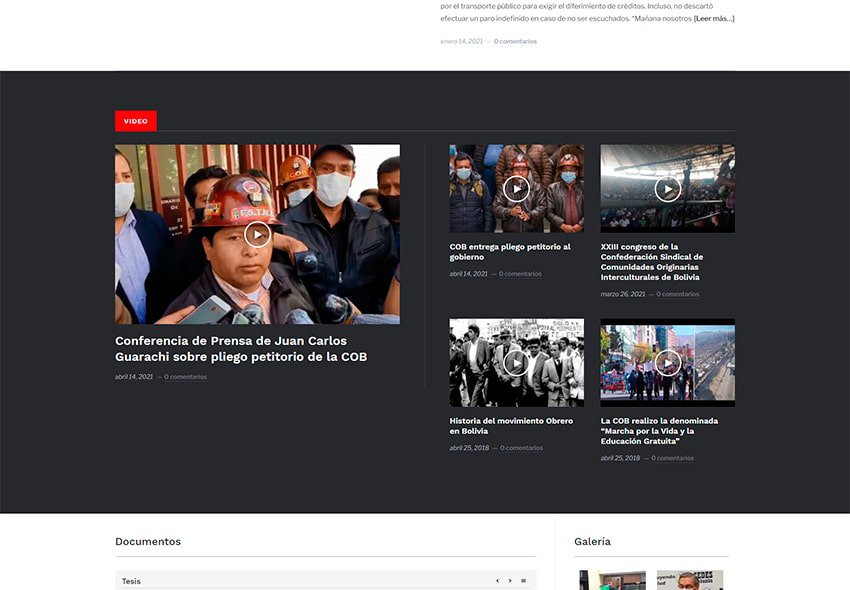Open 0 comentarios under COB entrega pliego petitorio
The height and width of the screenshot is (590, 850).
tap(520, 274)
